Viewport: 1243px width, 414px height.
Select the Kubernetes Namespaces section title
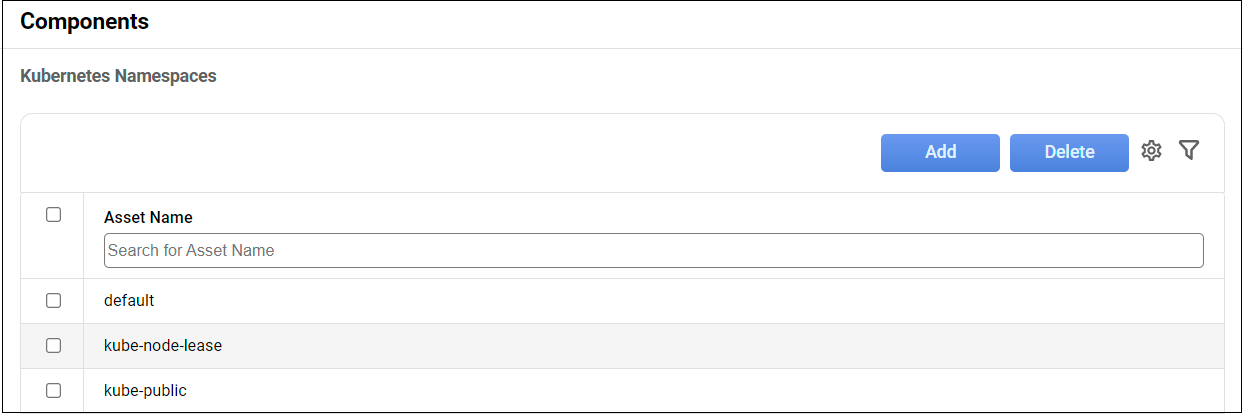pyautogui.click(x=118, y=76)
